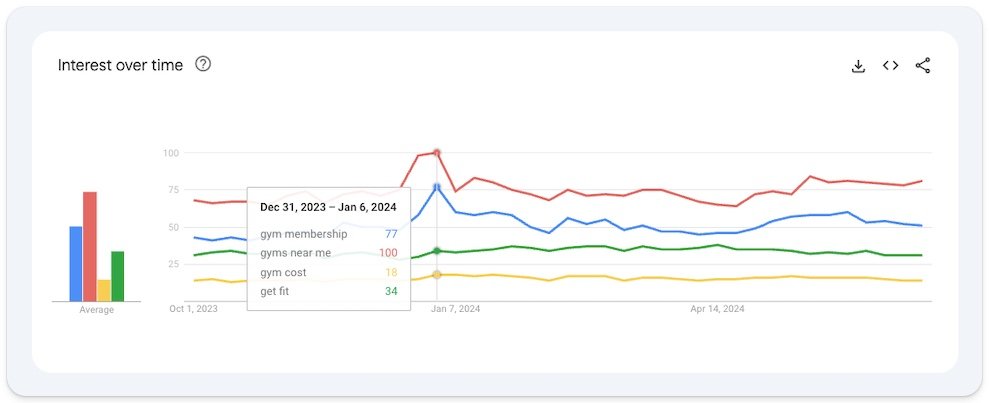Image resolution: width=989 pixels, height=403 pixels.
Task: Click the "Average" label under bars
Action: click(97, 310)
